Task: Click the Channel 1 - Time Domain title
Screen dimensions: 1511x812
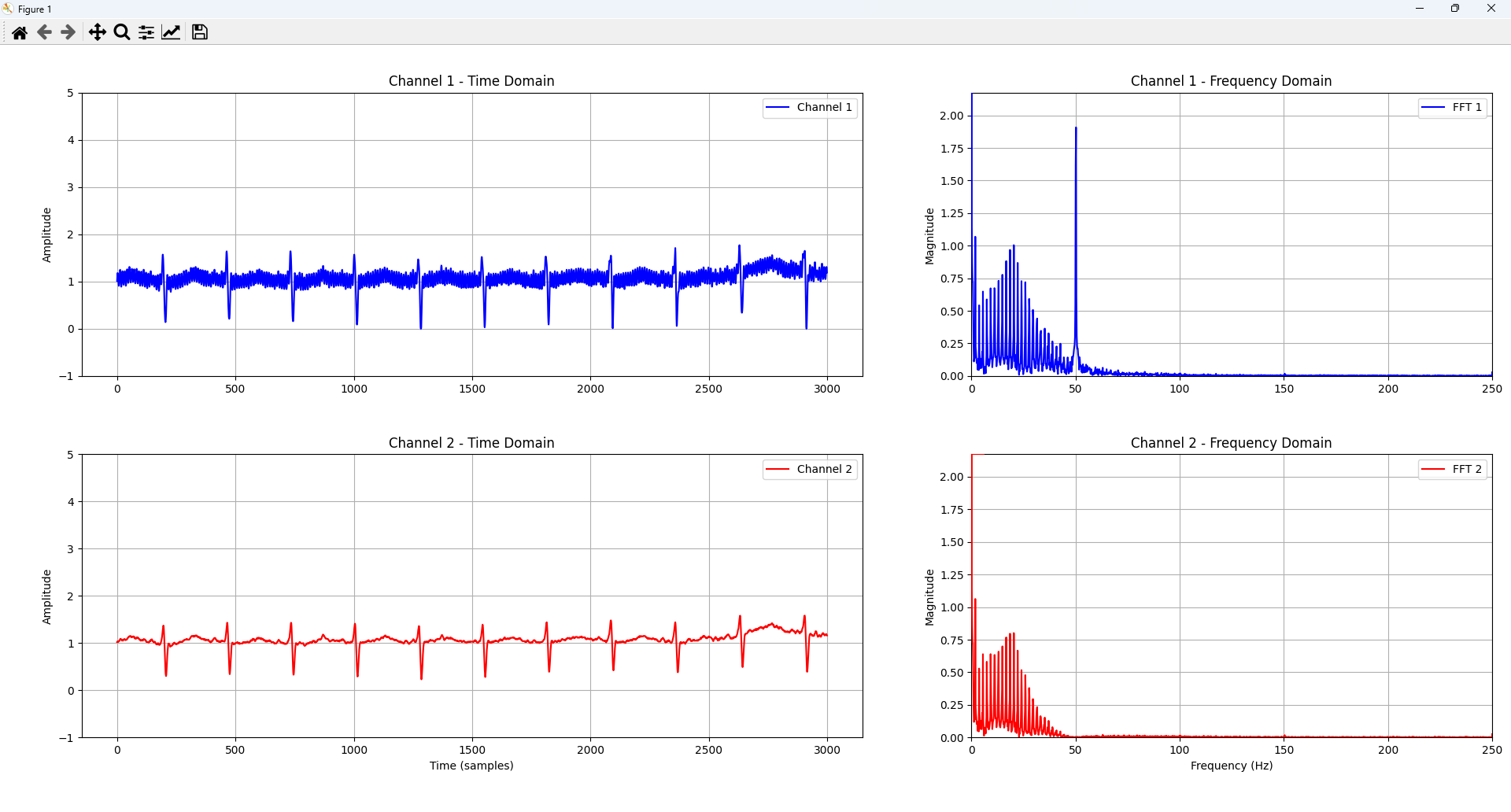Action: pyautogui.click(x=471, y=81)
